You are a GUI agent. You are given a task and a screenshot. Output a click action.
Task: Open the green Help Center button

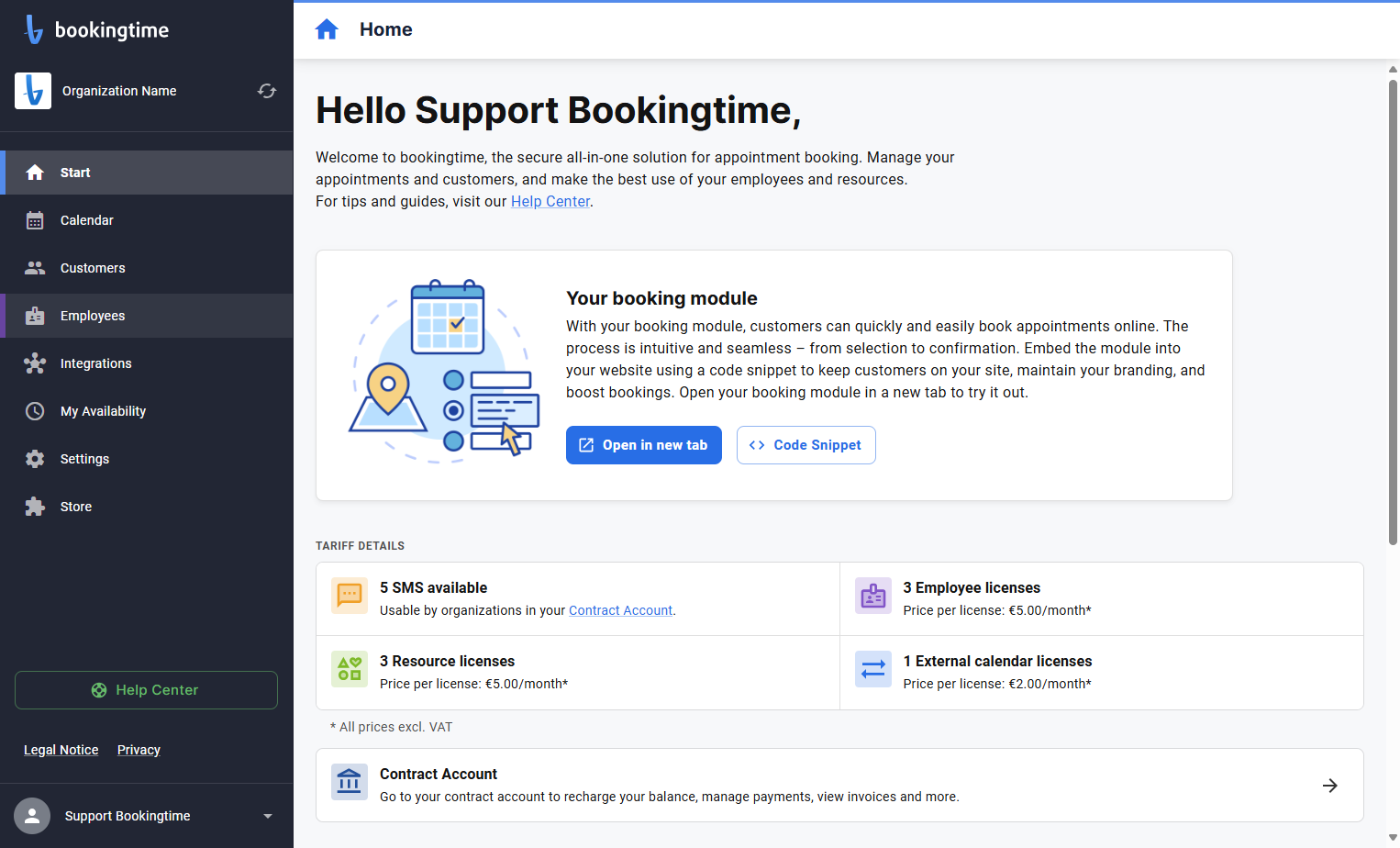tap(146, 690)
